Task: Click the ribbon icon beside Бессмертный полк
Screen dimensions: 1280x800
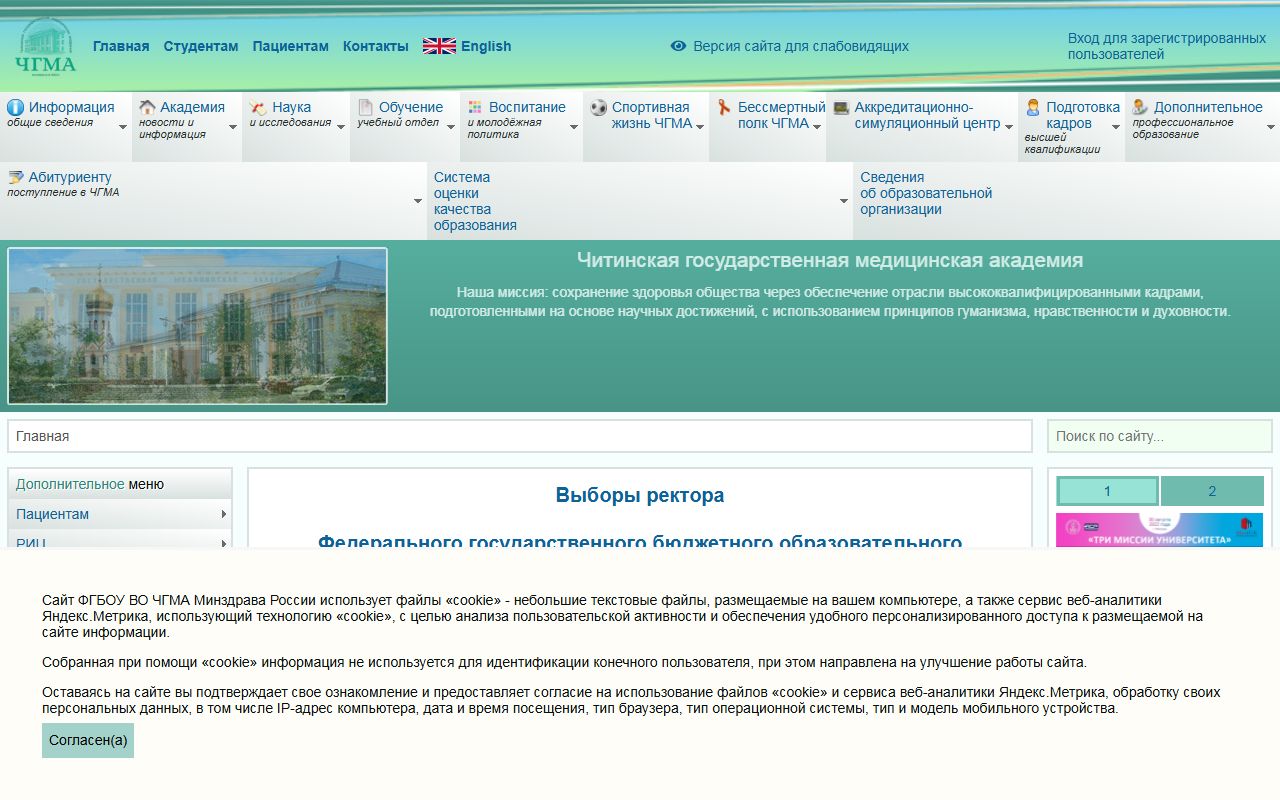Action: tap(724, 107)
